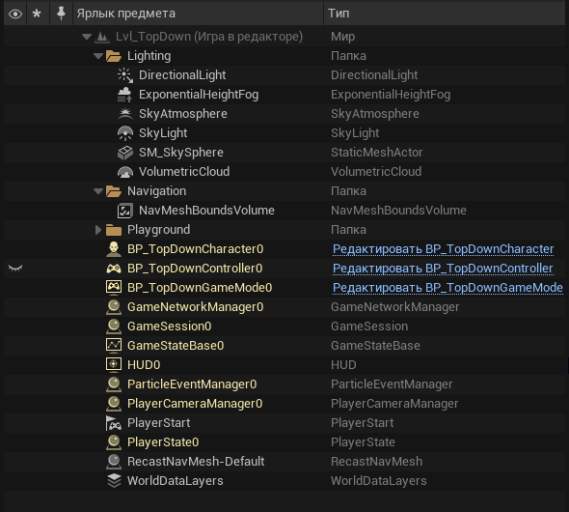Select the GameNetworkManager0 label
The width and height of the screenshot is (569, 512).
[195, 307]
